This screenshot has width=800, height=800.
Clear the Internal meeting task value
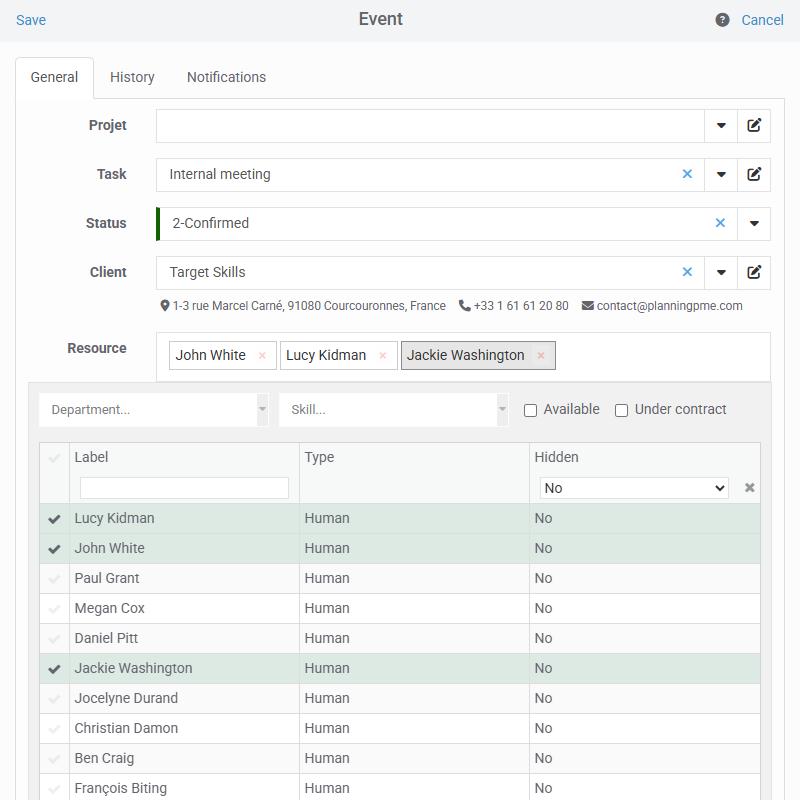pos(687,174)
